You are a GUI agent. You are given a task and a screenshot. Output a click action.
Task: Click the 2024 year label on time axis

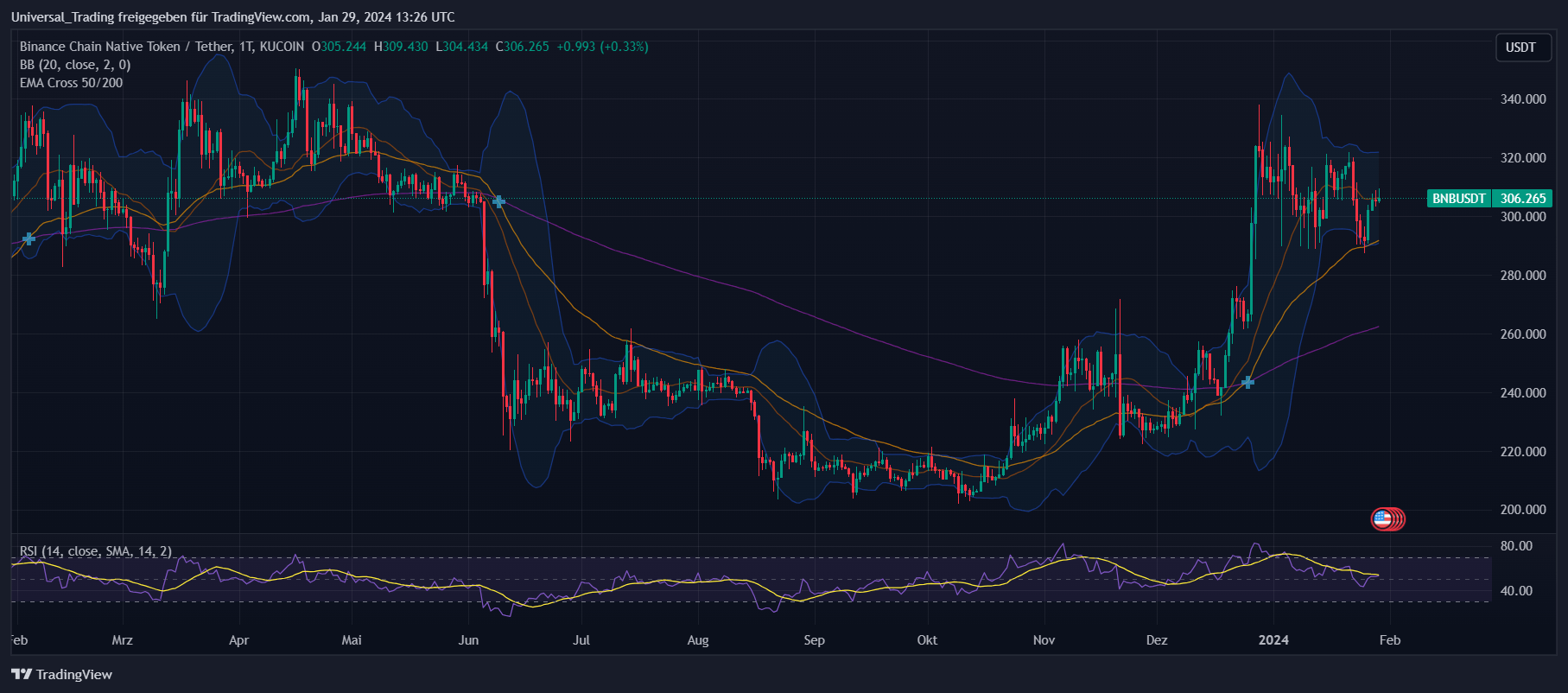[1273, 640]
